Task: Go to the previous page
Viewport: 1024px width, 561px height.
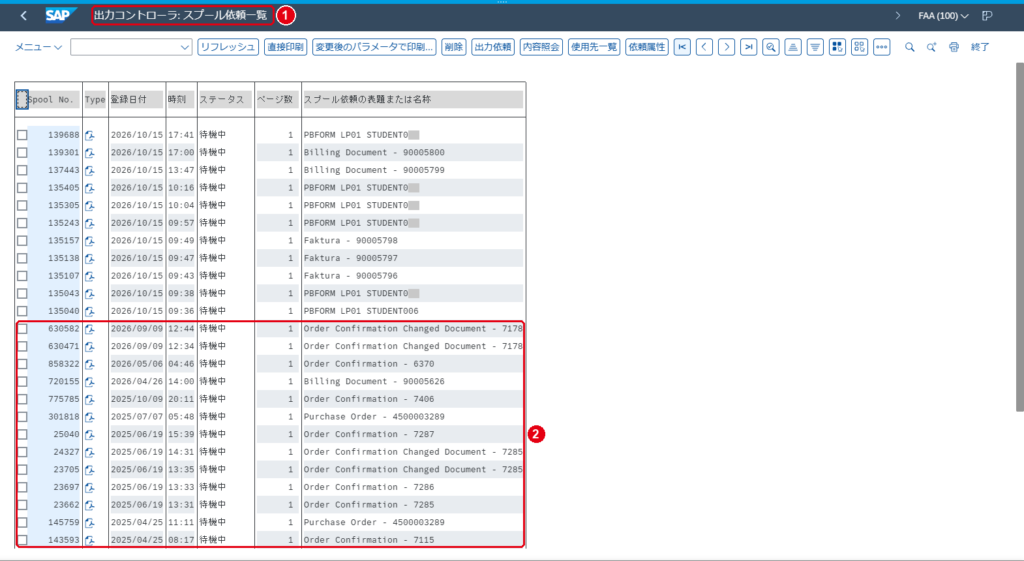Action: point(704,47)
